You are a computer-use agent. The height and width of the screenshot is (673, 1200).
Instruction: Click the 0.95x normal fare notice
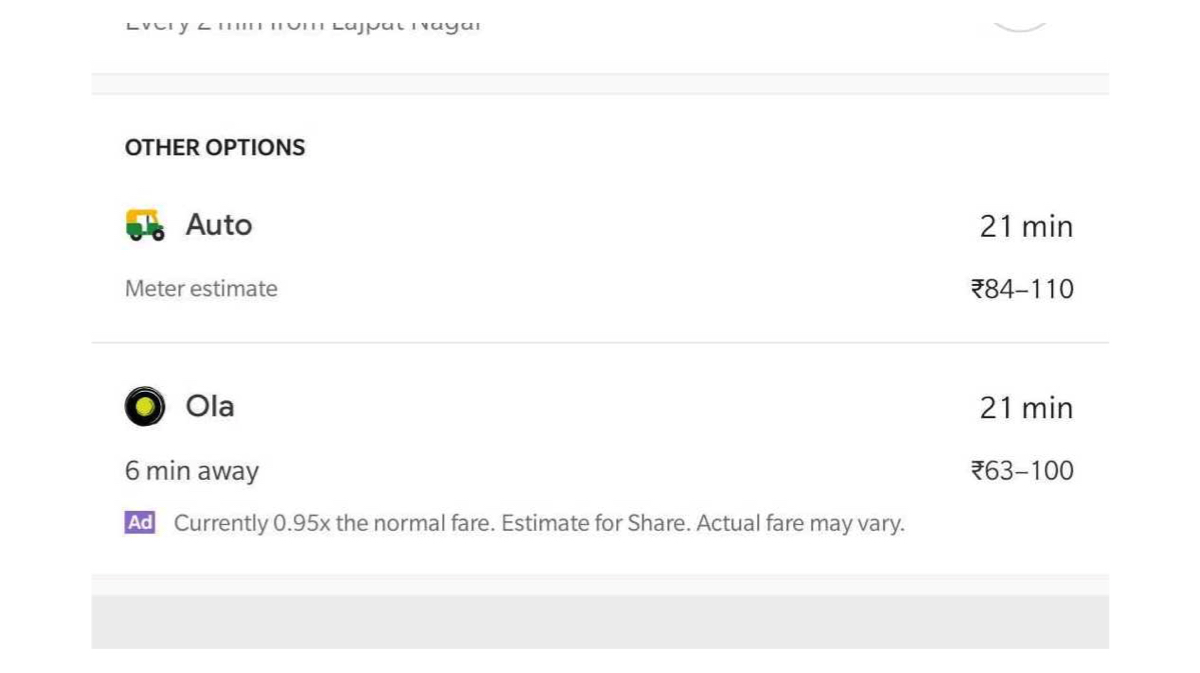334,523
